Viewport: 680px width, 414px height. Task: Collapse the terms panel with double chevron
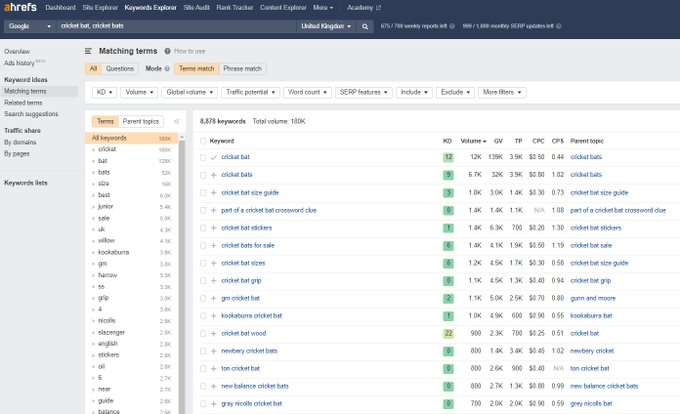177,121
